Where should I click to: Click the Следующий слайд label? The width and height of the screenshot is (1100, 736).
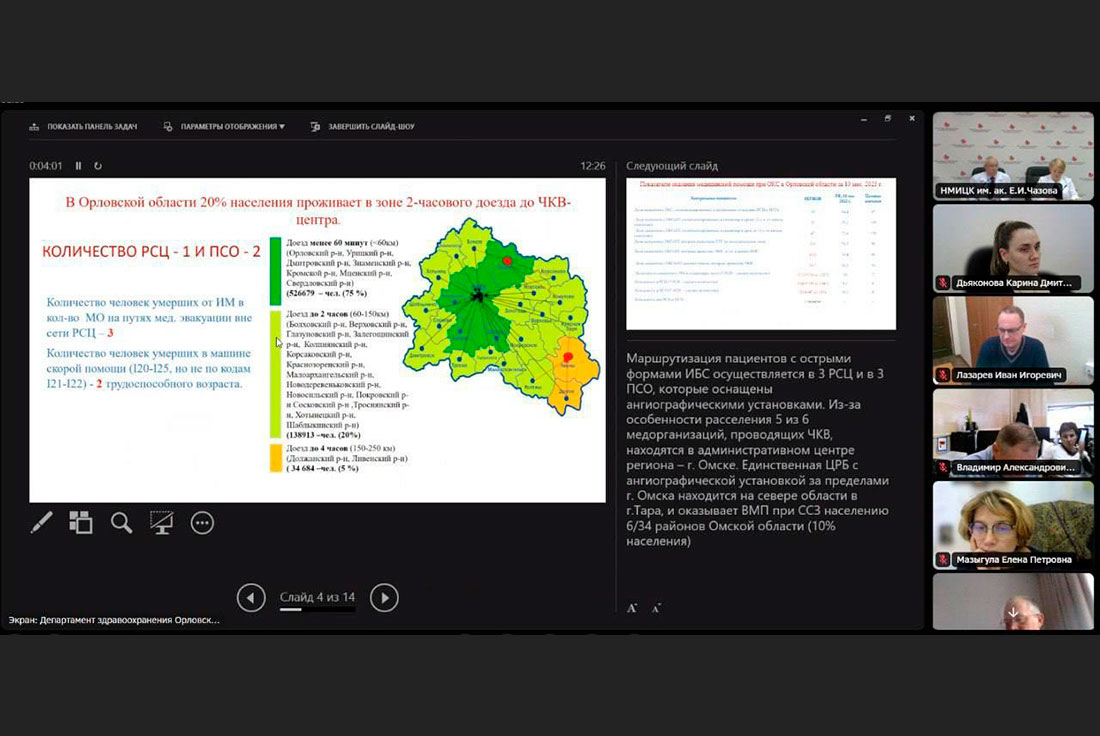pyautogui.click(x=672, y=166)
